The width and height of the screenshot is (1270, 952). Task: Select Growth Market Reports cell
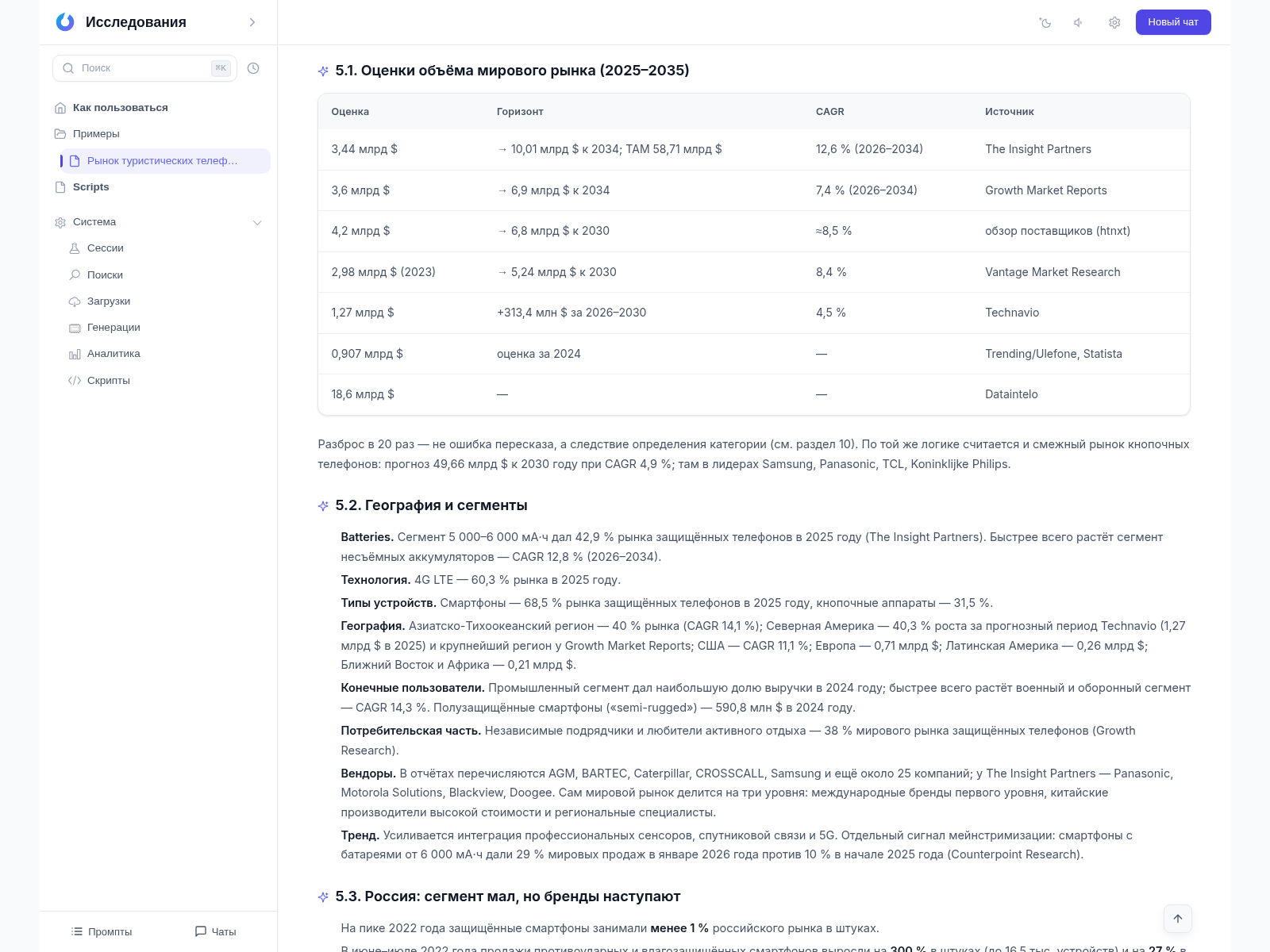pyautogui.click(x=1045, y=190)
